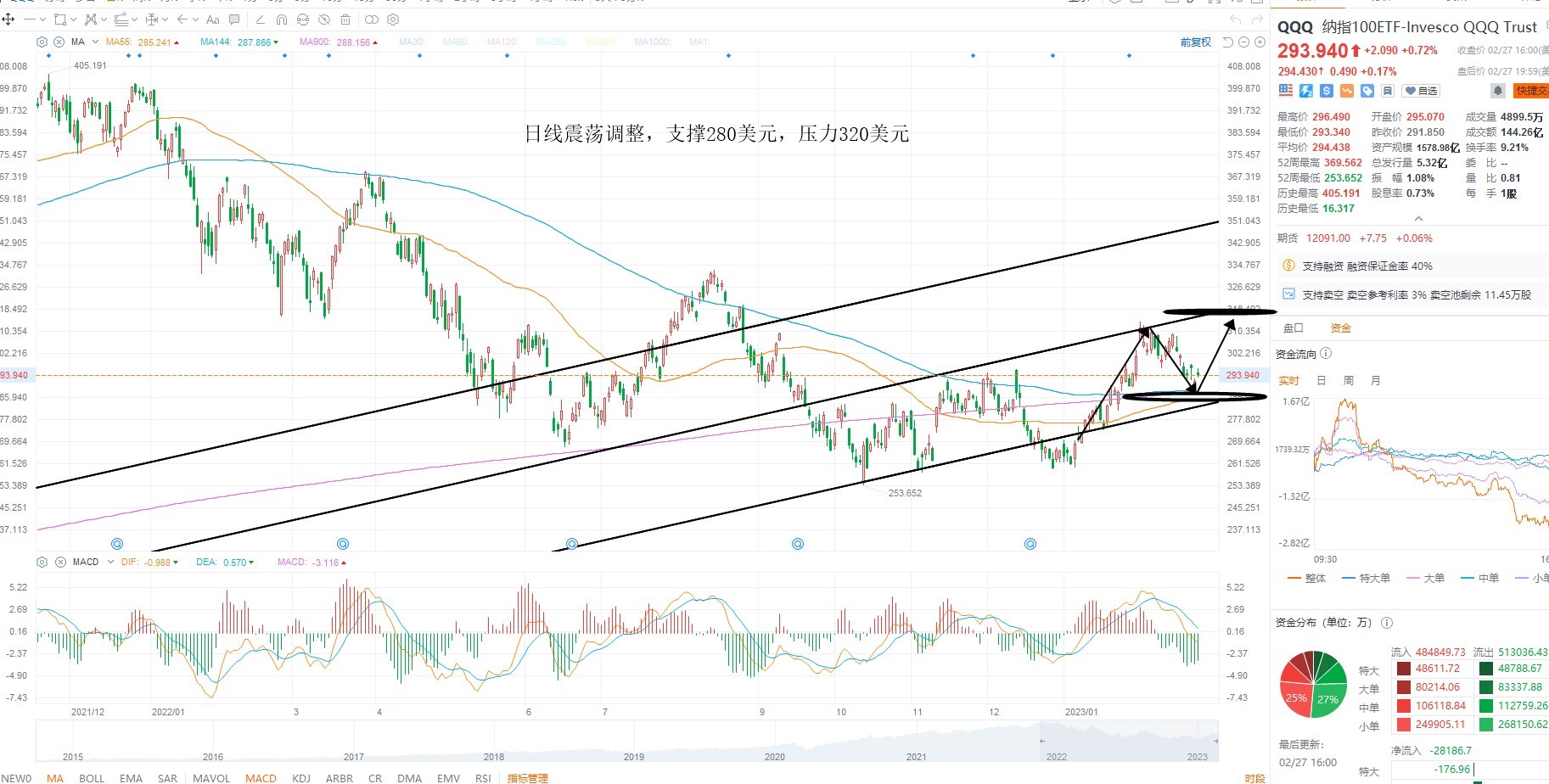Enable the BOLL main chart indicator
The height and width of the screenshot is (784, 1549).
[92, 778]
